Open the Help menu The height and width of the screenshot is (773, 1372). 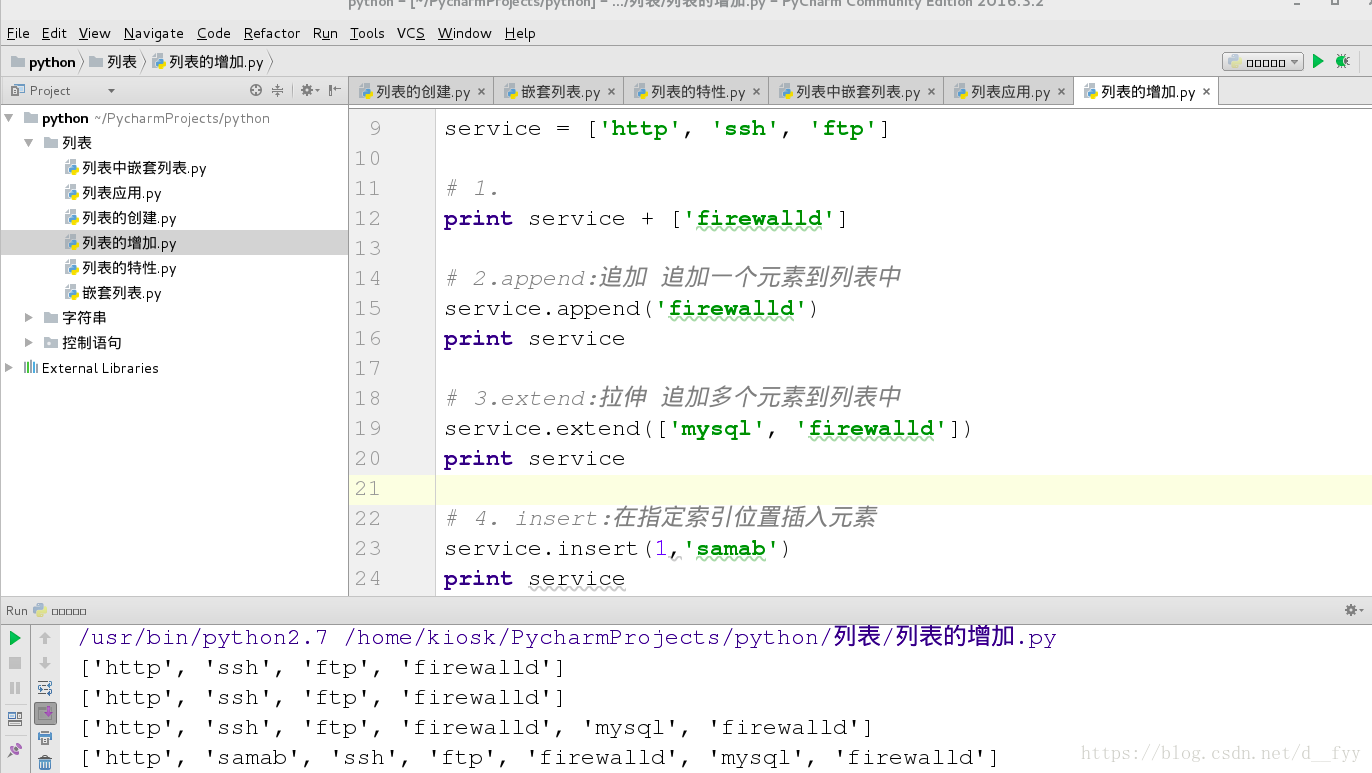point(520,33)
